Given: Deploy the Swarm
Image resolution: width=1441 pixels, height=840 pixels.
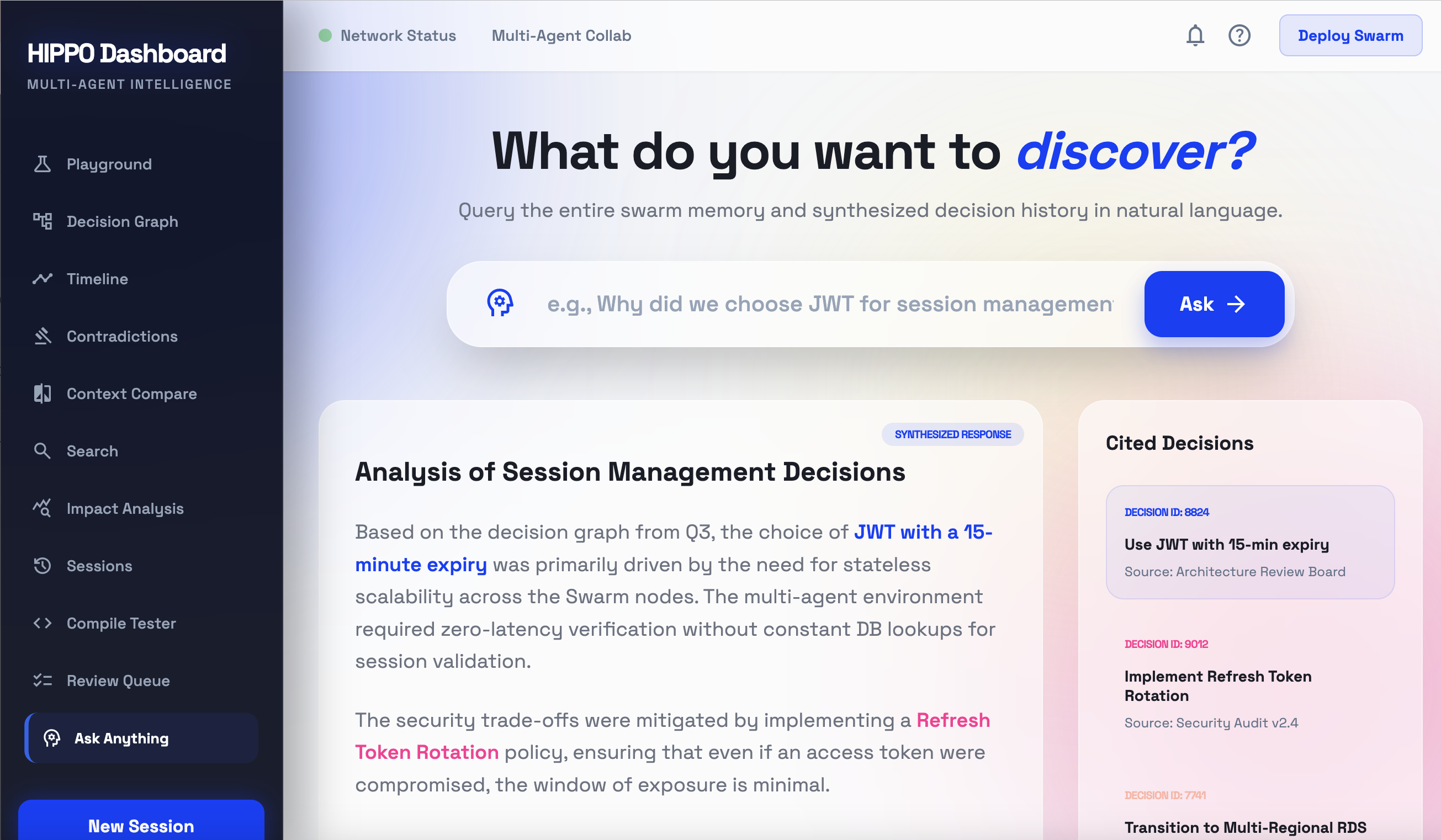Looking at the screenshot, I should click(x=1350, y=35).
